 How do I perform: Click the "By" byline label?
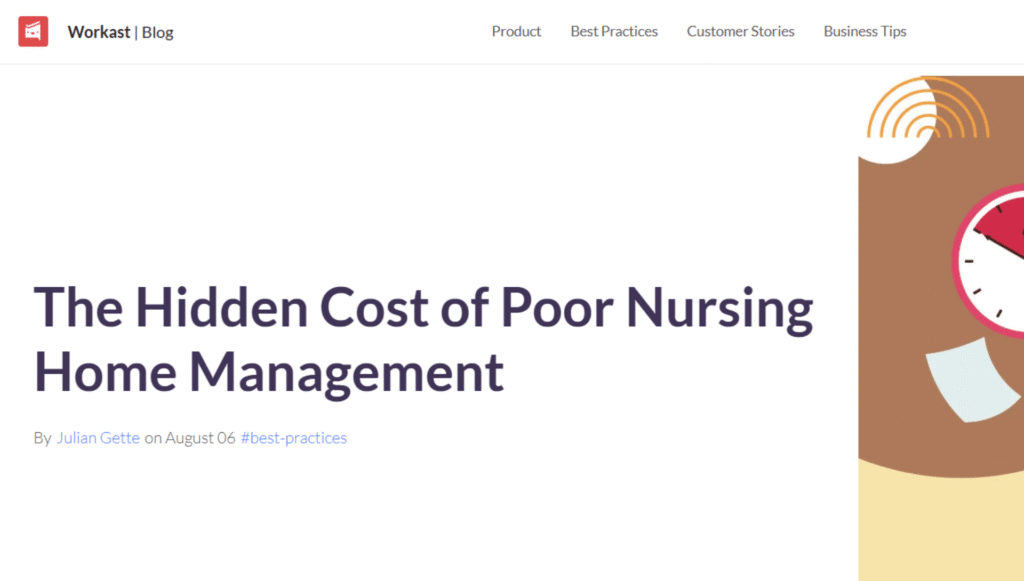coord(42,438)
